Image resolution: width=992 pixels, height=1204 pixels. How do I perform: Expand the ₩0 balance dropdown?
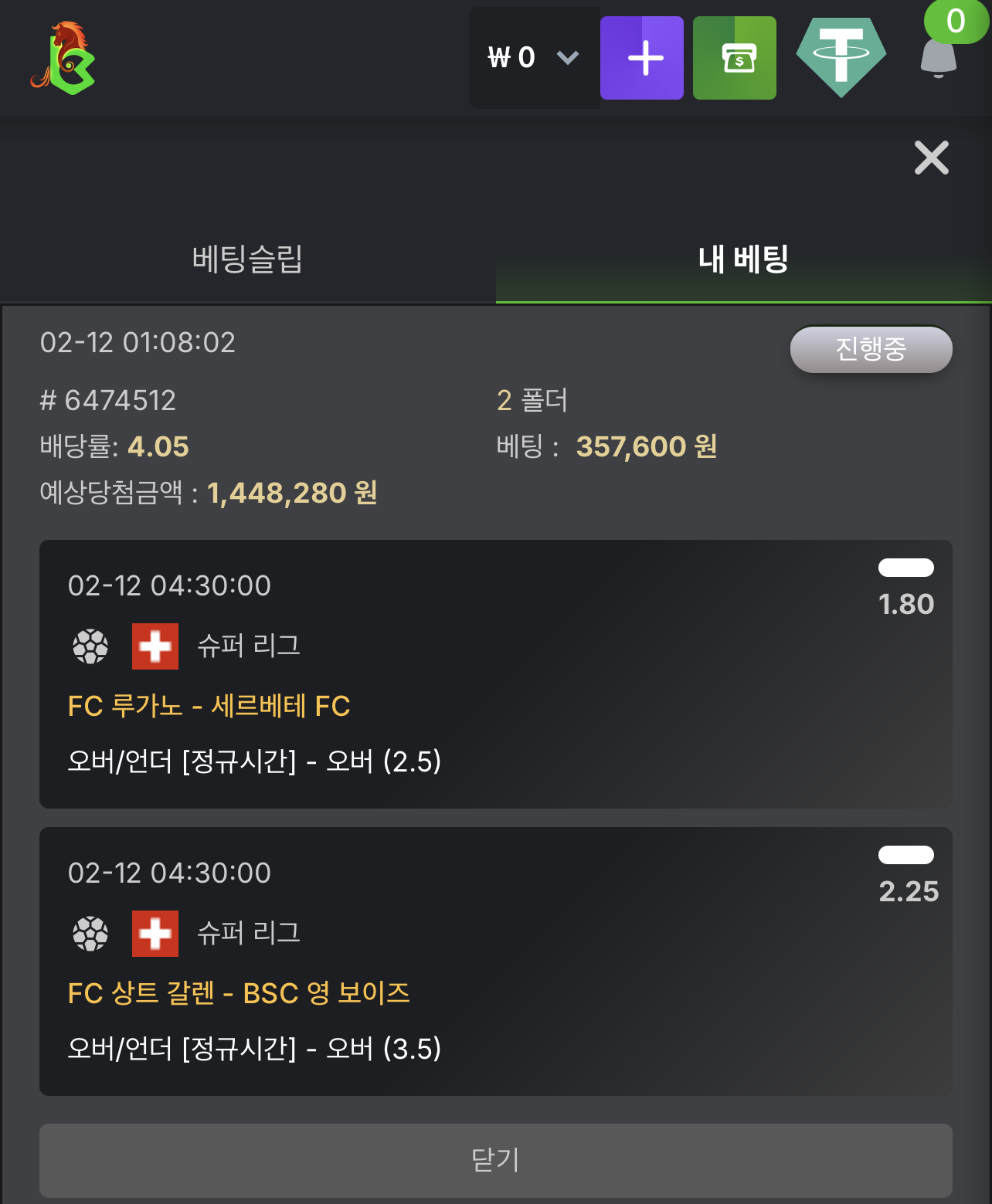pyautogui.click(x=533, y=57)
